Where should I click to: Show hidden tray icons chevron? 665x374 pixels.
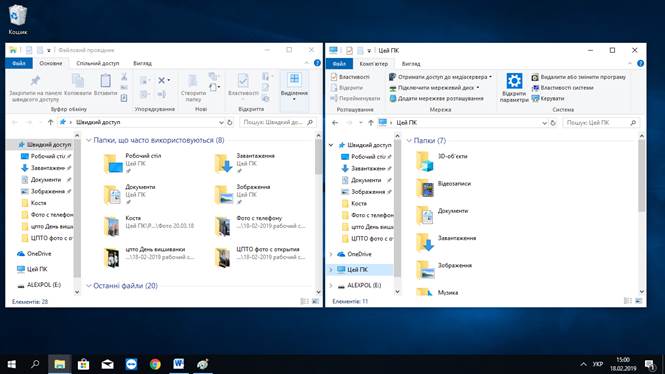coord(584,364)
